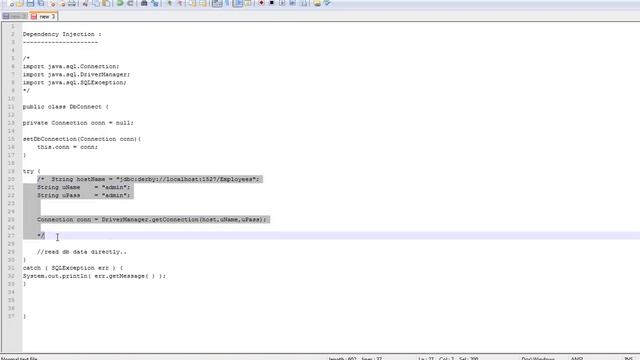Image resolution: width=640 pixels, height=360 pixels.
Task: Click the selected "String uName" line
Action: pos(84,187)
